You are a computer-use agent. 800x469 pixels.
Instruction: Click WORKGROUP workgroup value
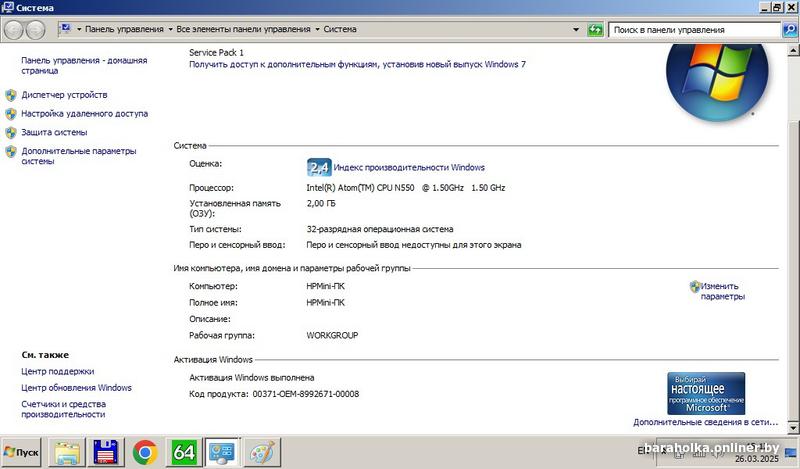coord(332,335)
